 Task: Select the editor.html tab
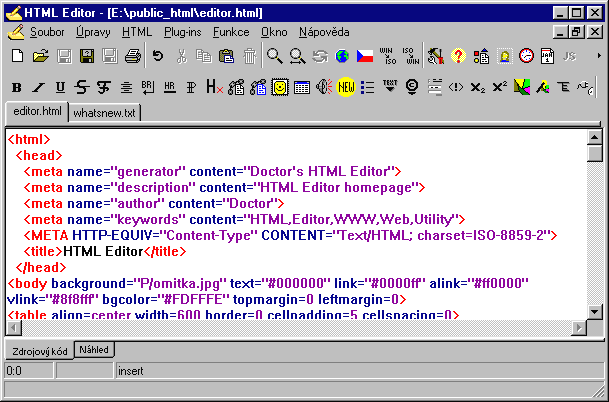coord(37,111)
